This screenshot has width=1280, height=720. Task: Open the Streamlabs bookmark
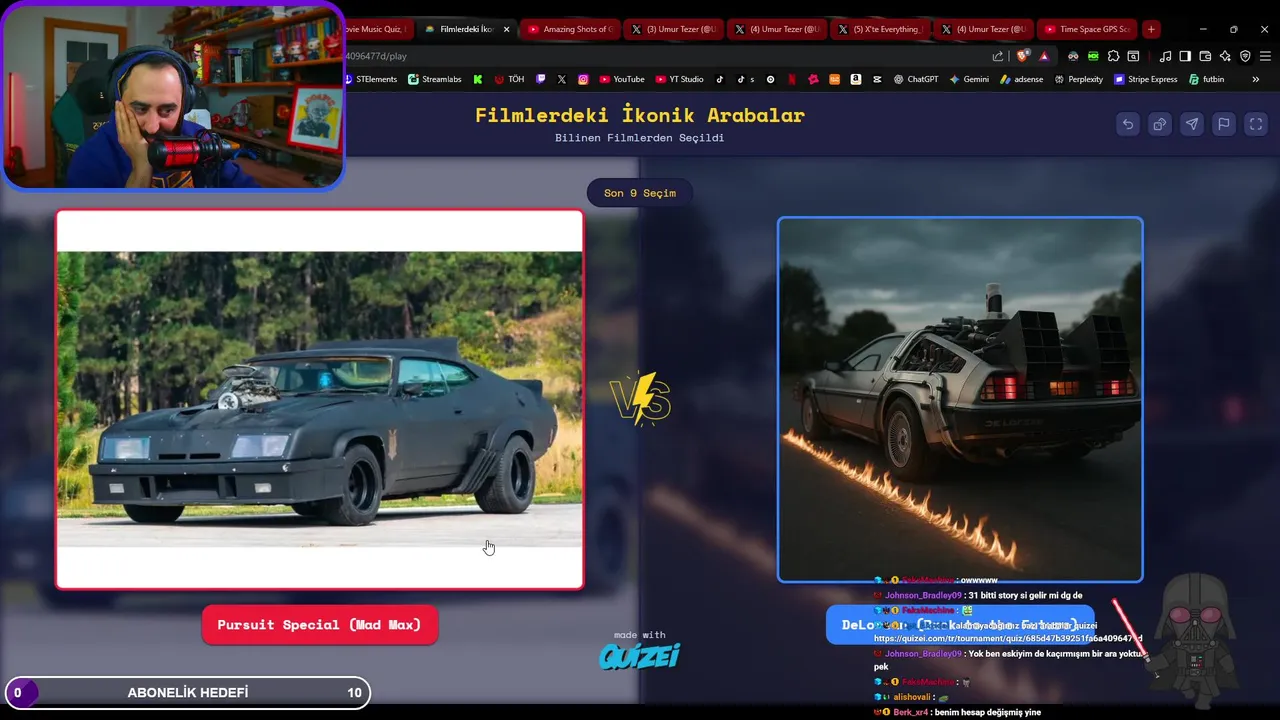[x=434, y=79]
